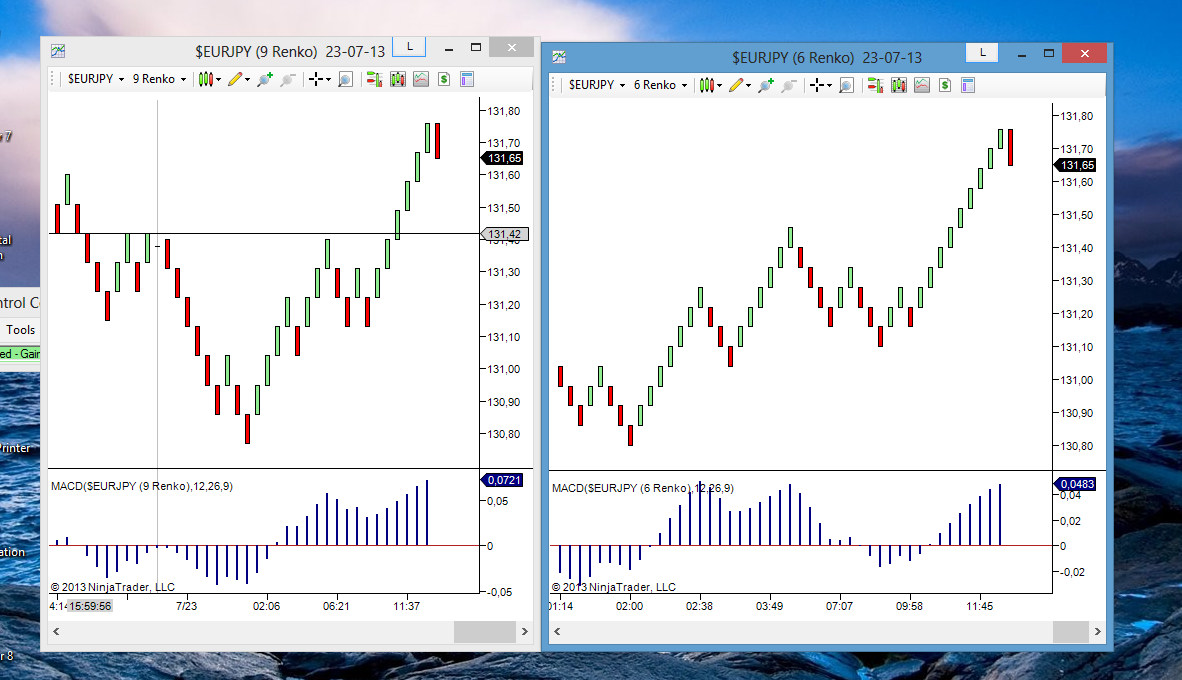This screenshot has height=680, width=1182.
Task: Open Strategies dollar icon in 9 Renko window
Action: (x=444, y=79)
